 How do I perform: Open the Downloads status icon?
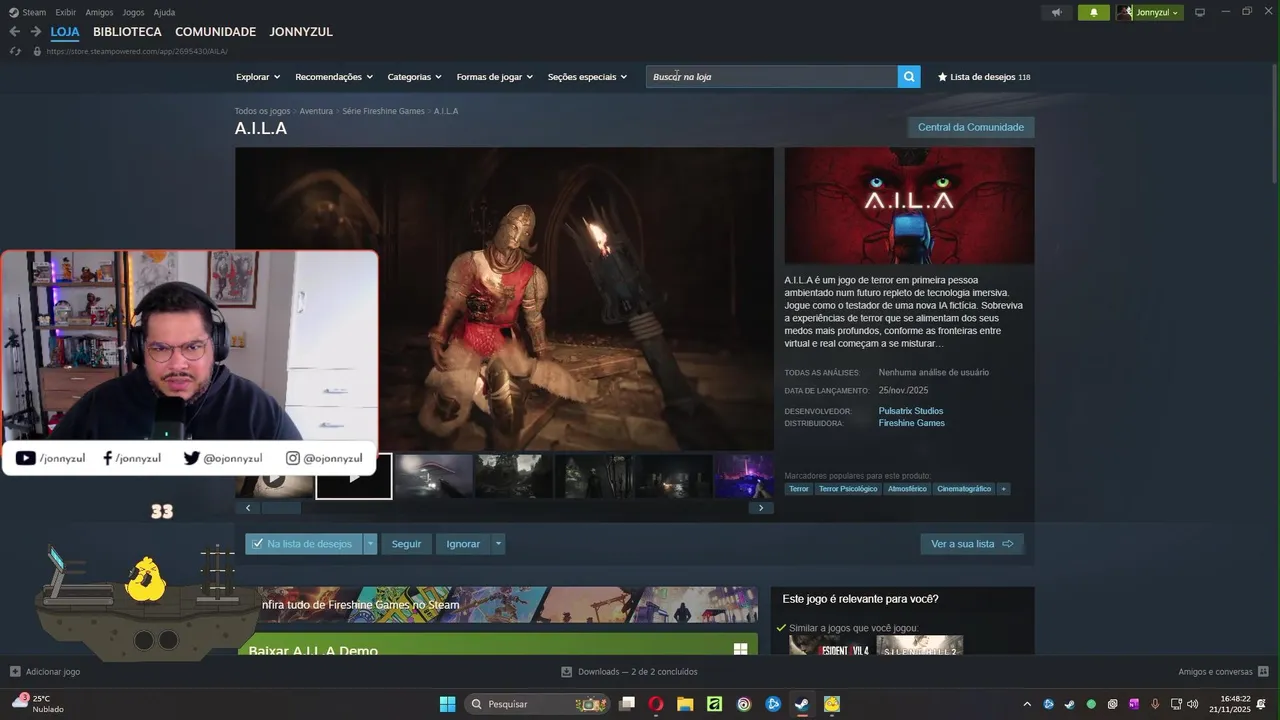[567, 672]
